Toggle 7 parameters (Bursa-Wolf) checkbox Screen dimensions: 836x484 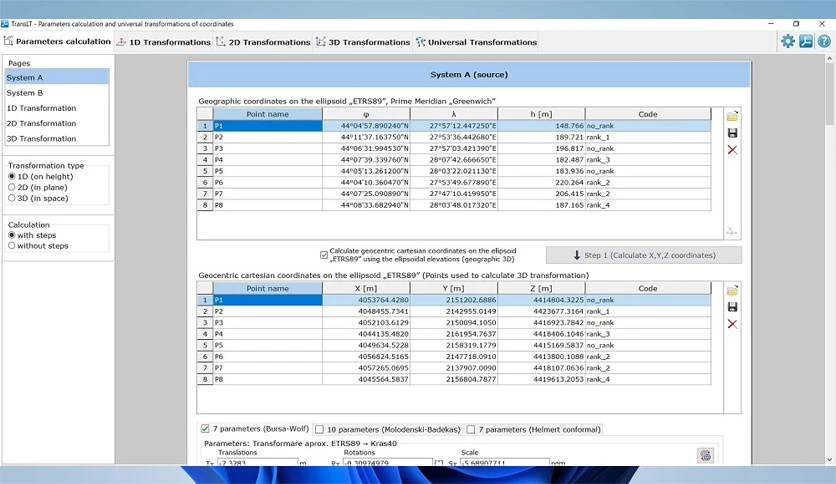[205, 429]
